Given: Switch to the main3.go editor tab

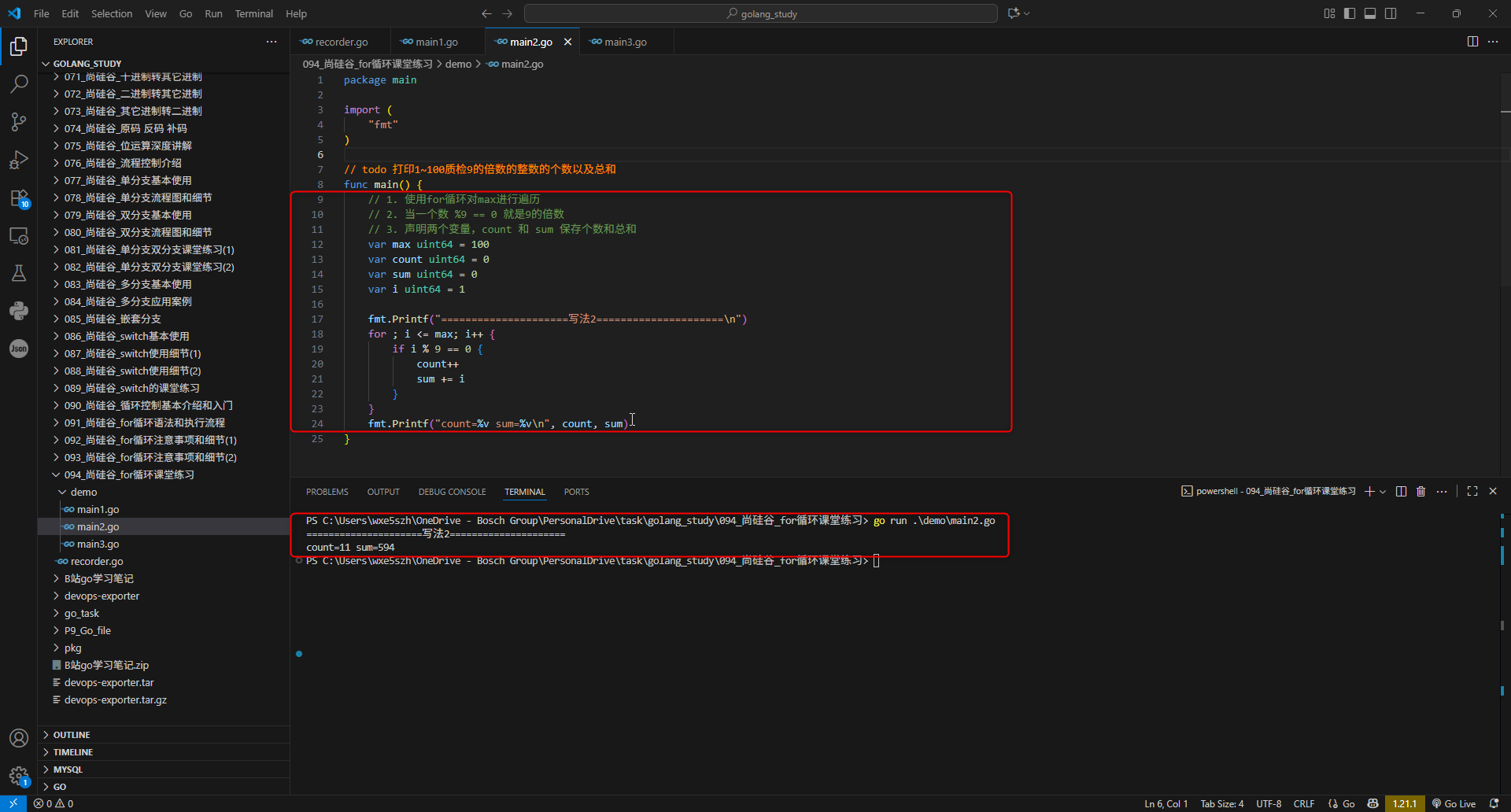Looking at the screenshot, I should 625,42.
